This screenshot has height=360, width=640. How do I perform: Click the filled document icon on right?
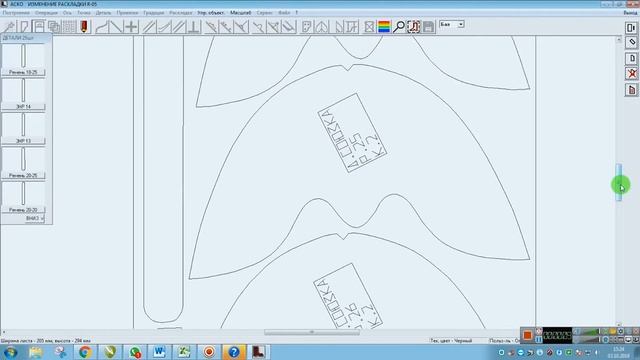tap(631, 90)
